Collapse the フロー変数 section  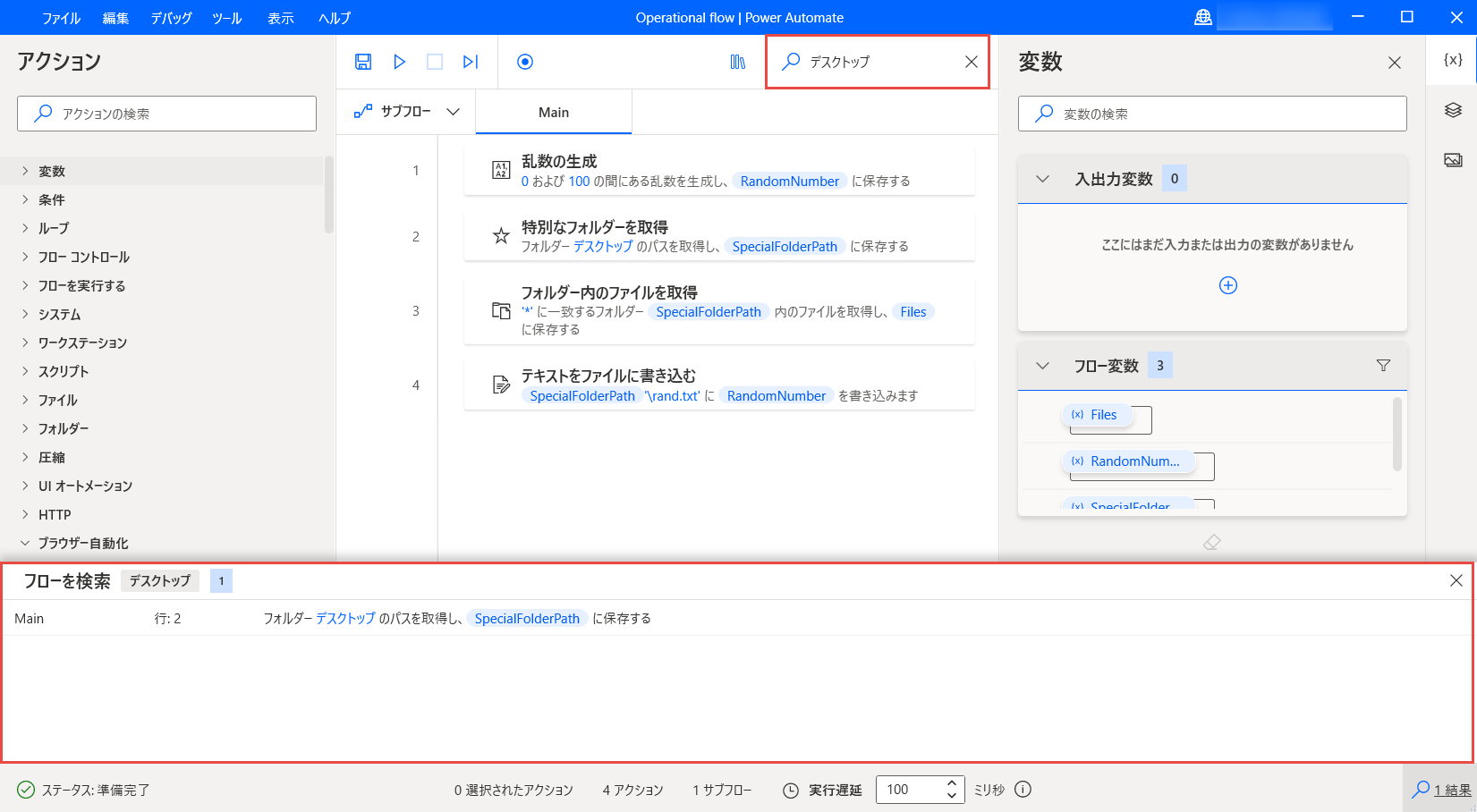coord(1042,366)
